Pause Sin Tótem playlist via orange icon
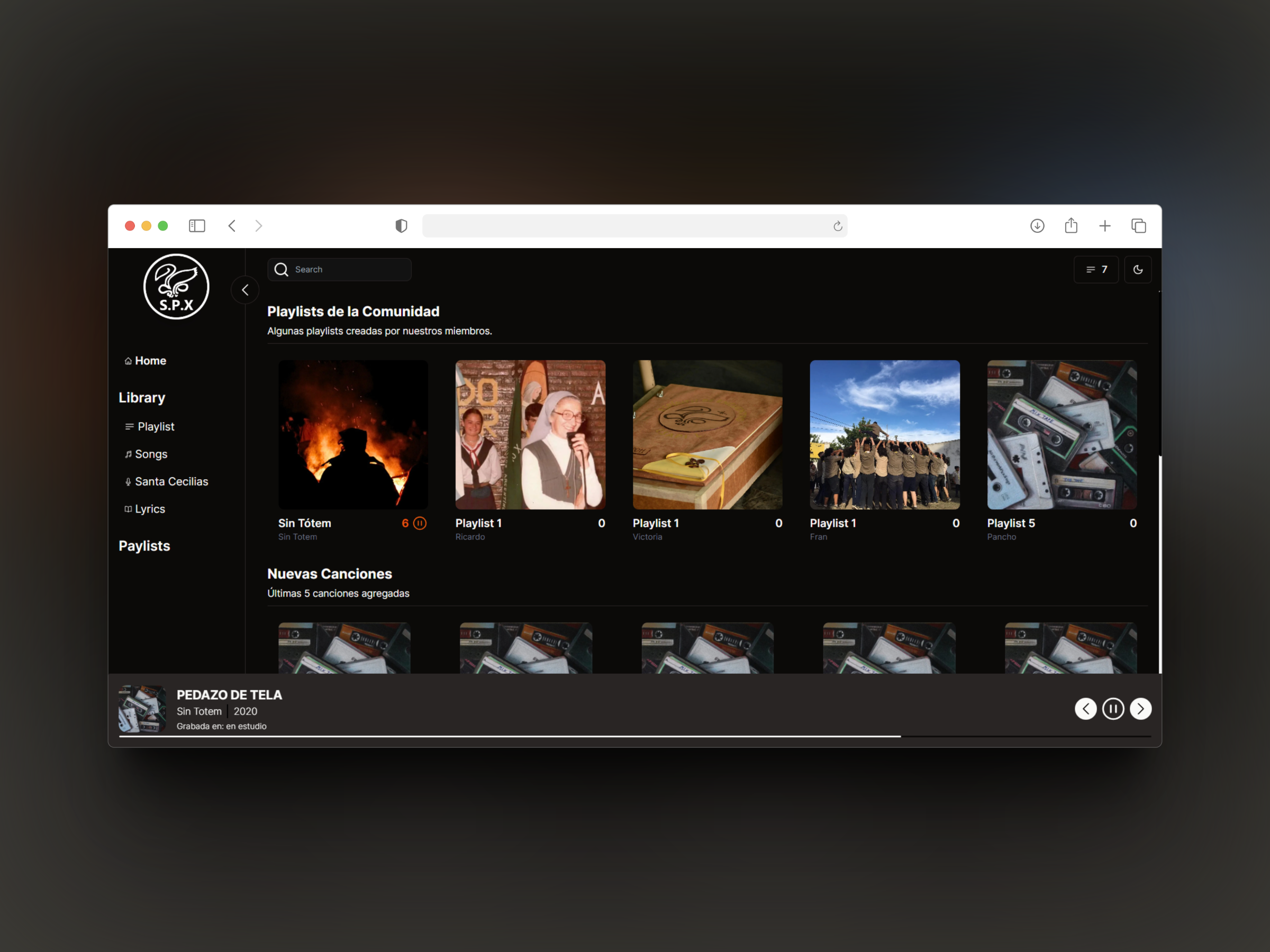The height and width of the screenshot is (952, 1270). (x=420, y=523)
